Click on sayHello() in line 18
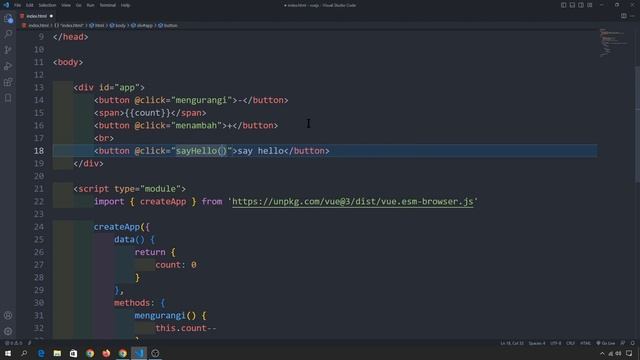Viewport: 640px width, 360px height. (201, 151)
